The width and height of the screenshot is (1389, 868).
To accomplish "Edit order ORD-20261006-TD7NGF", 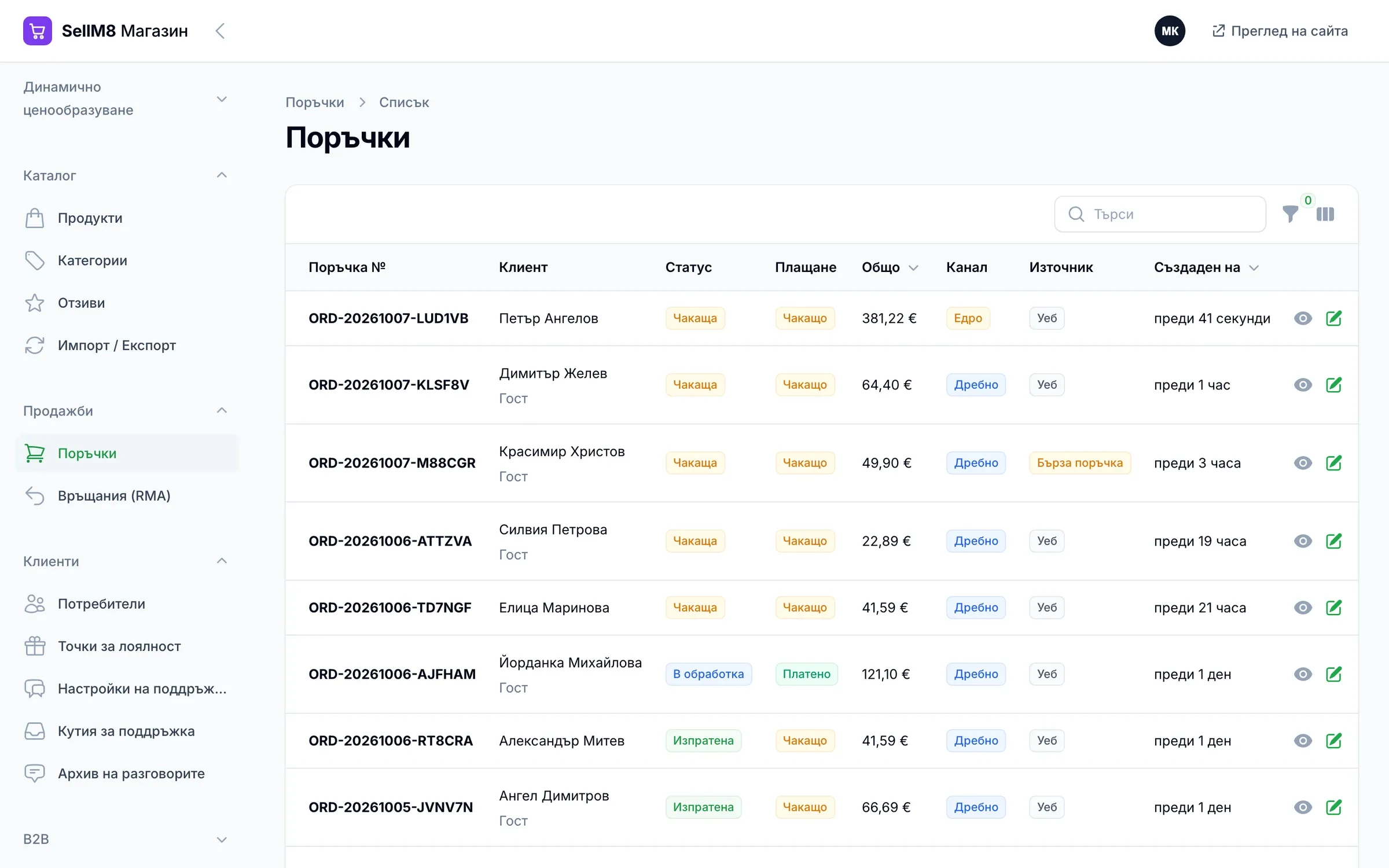I will (x=1333, y=608).
